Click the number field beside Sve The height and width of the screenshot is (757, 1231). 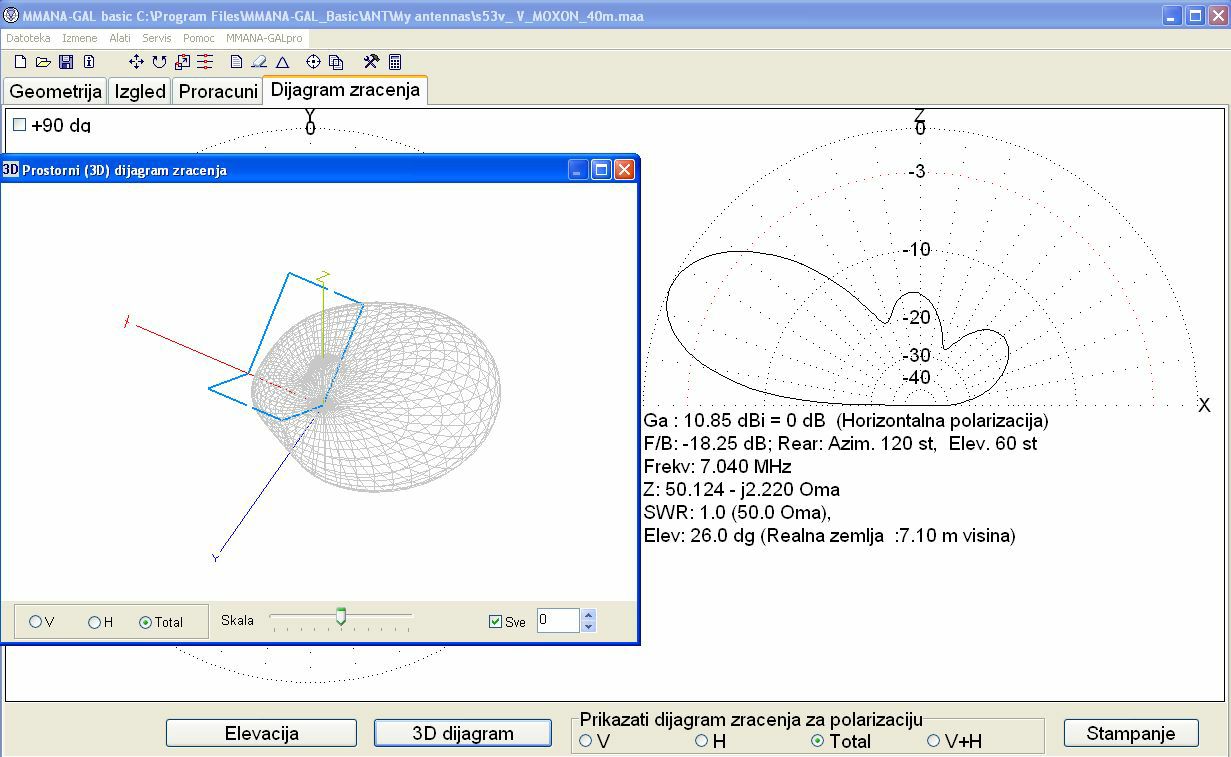(558, 620)
